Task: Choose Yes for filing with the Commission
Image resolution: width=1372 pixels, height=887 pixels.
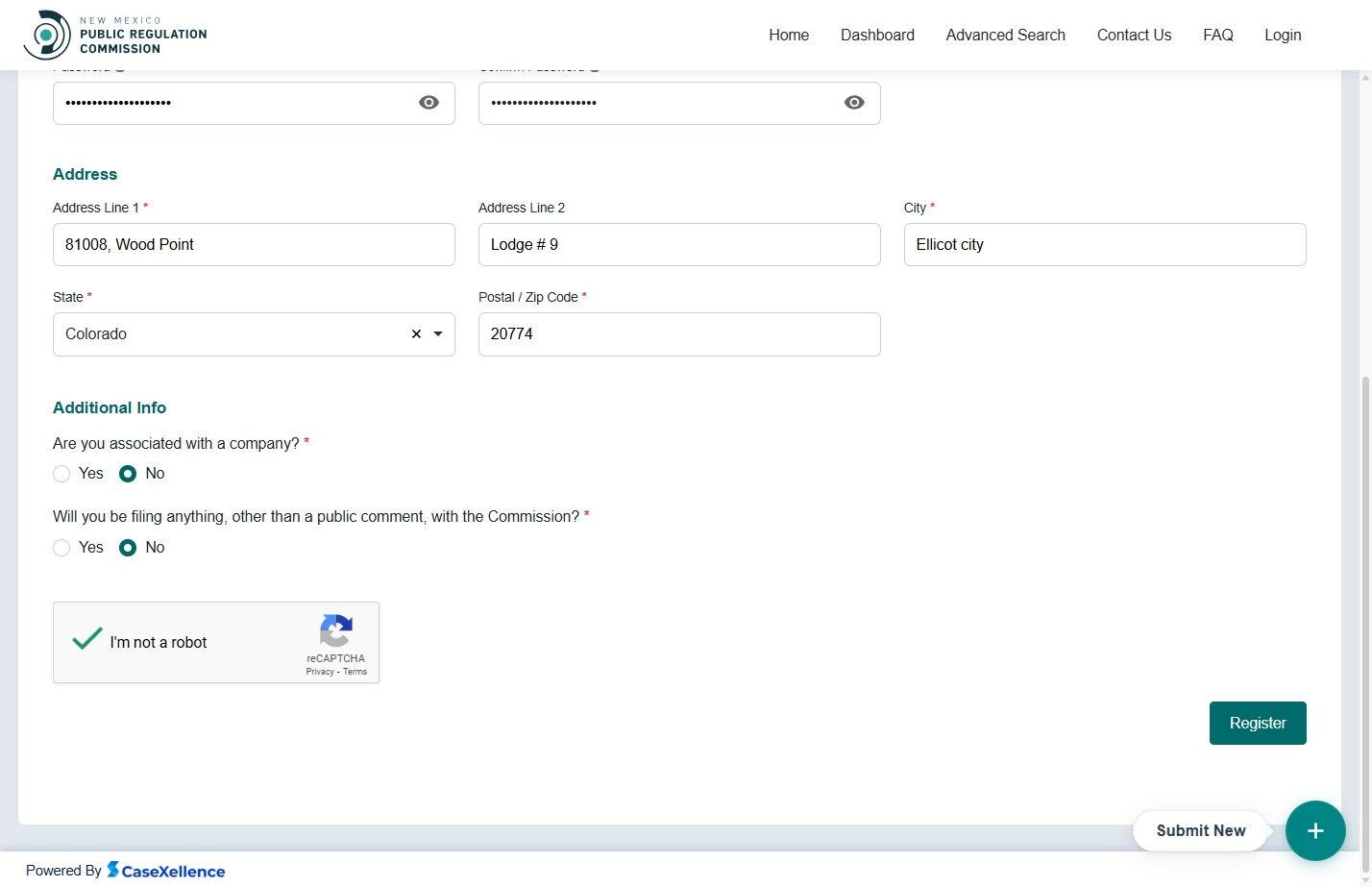Action: tap(61, 547)
